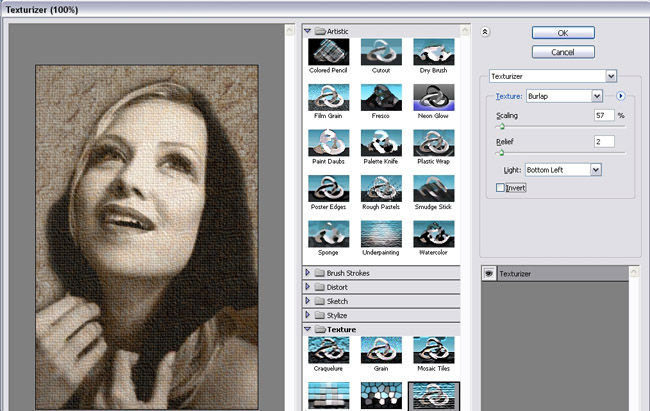The height and width of the screenshot is (411, 650).
Task: Select the Rough Pastels filter
Action: tap(381, 188)
